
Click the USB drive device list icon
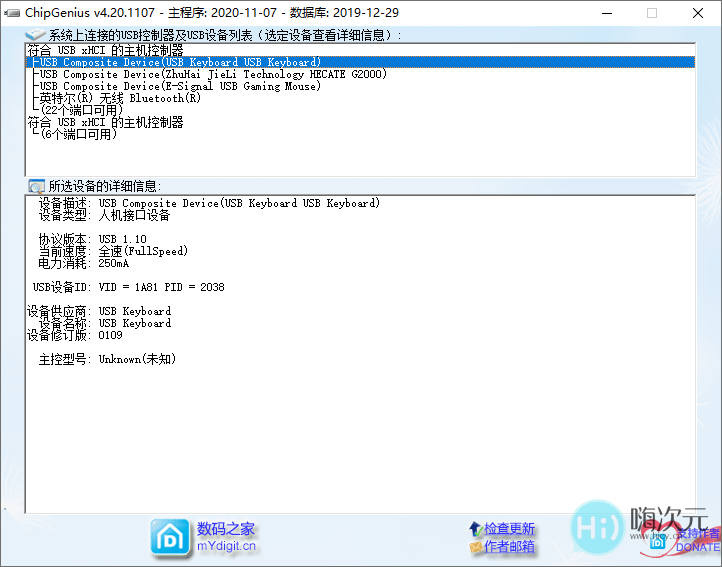(x=35, y=35)
